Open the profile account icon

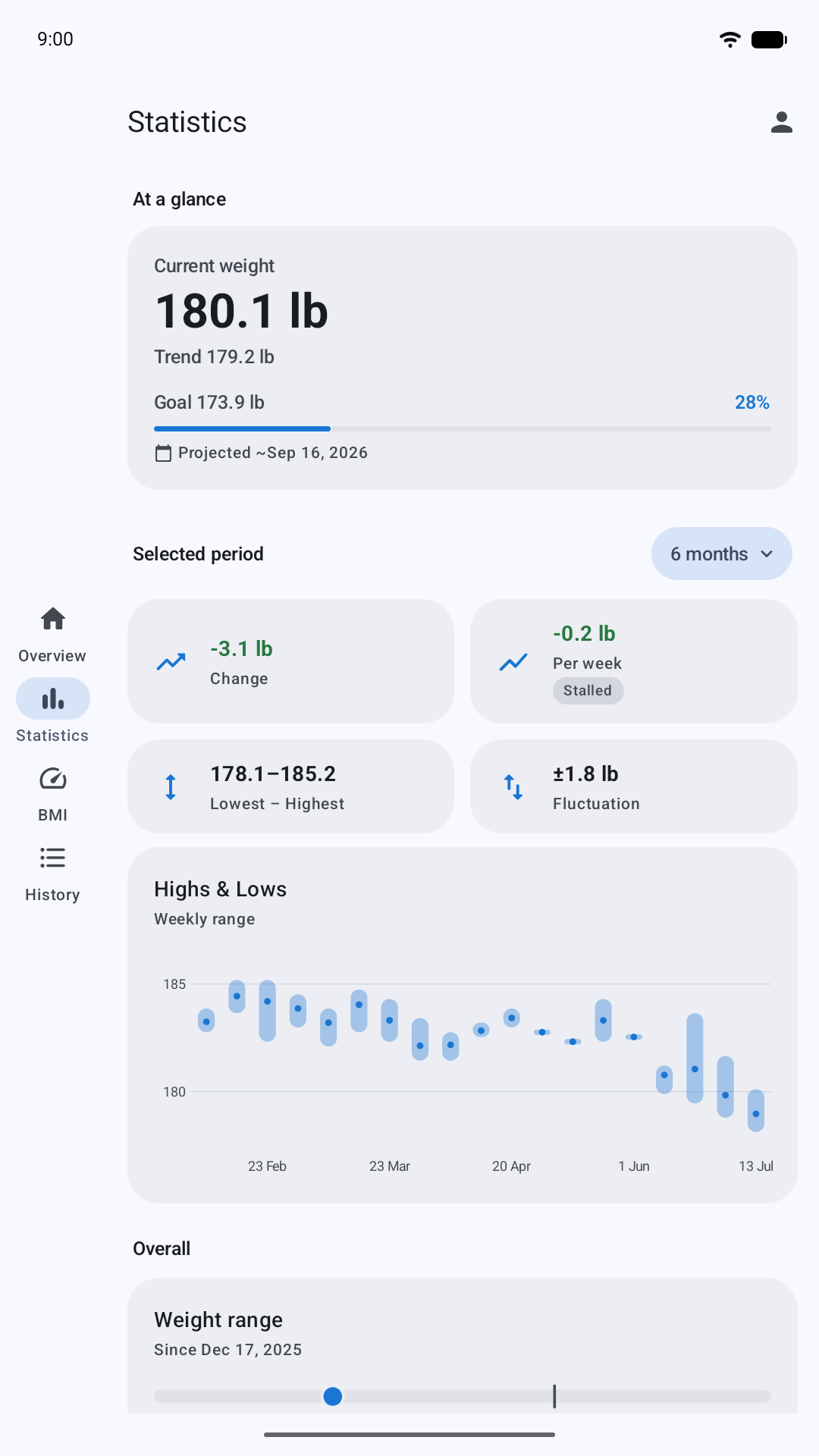tap(781, 122)
